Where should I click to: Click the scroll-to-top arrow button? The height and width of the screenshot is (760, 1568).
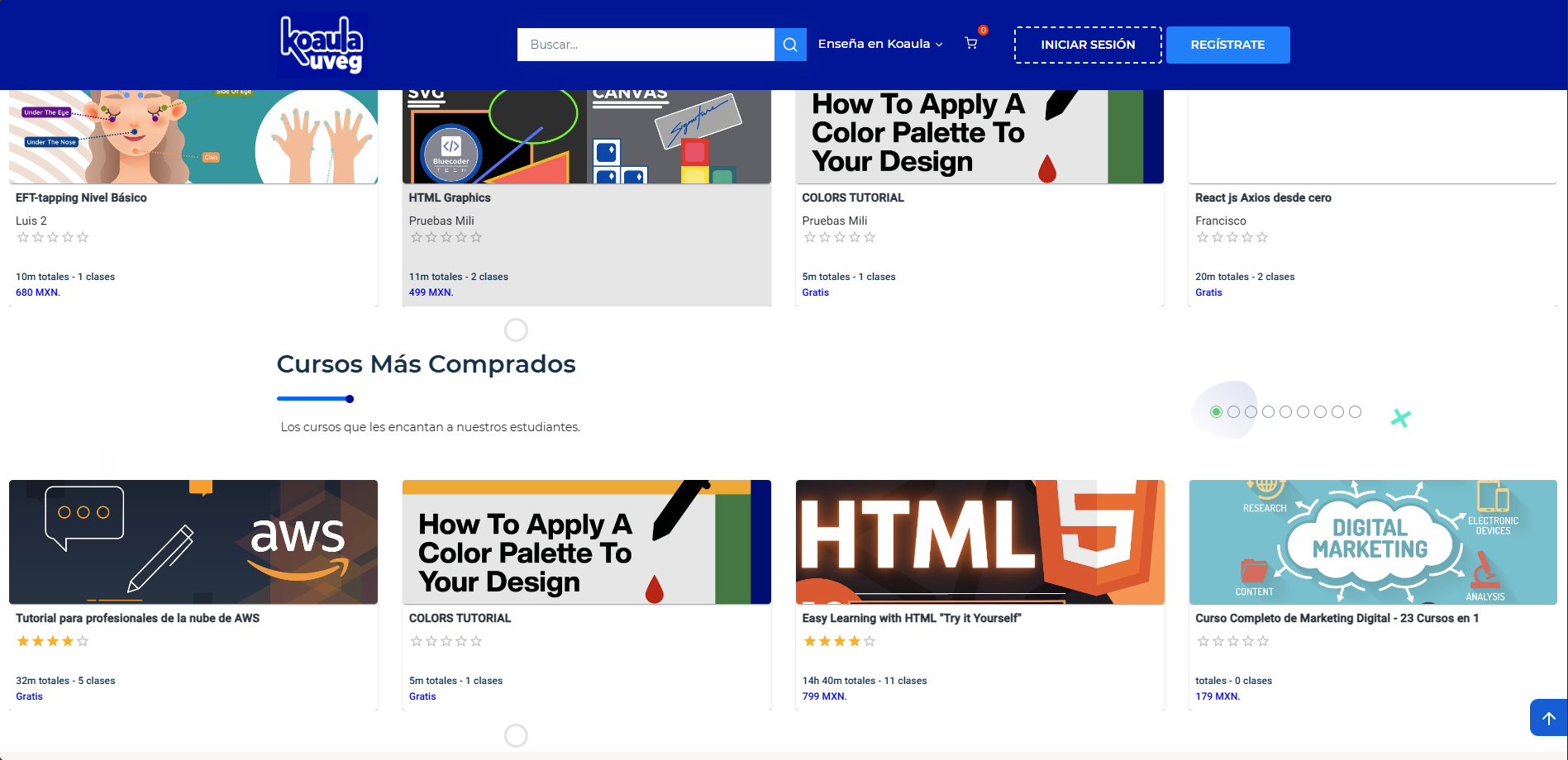point(1548,718)
